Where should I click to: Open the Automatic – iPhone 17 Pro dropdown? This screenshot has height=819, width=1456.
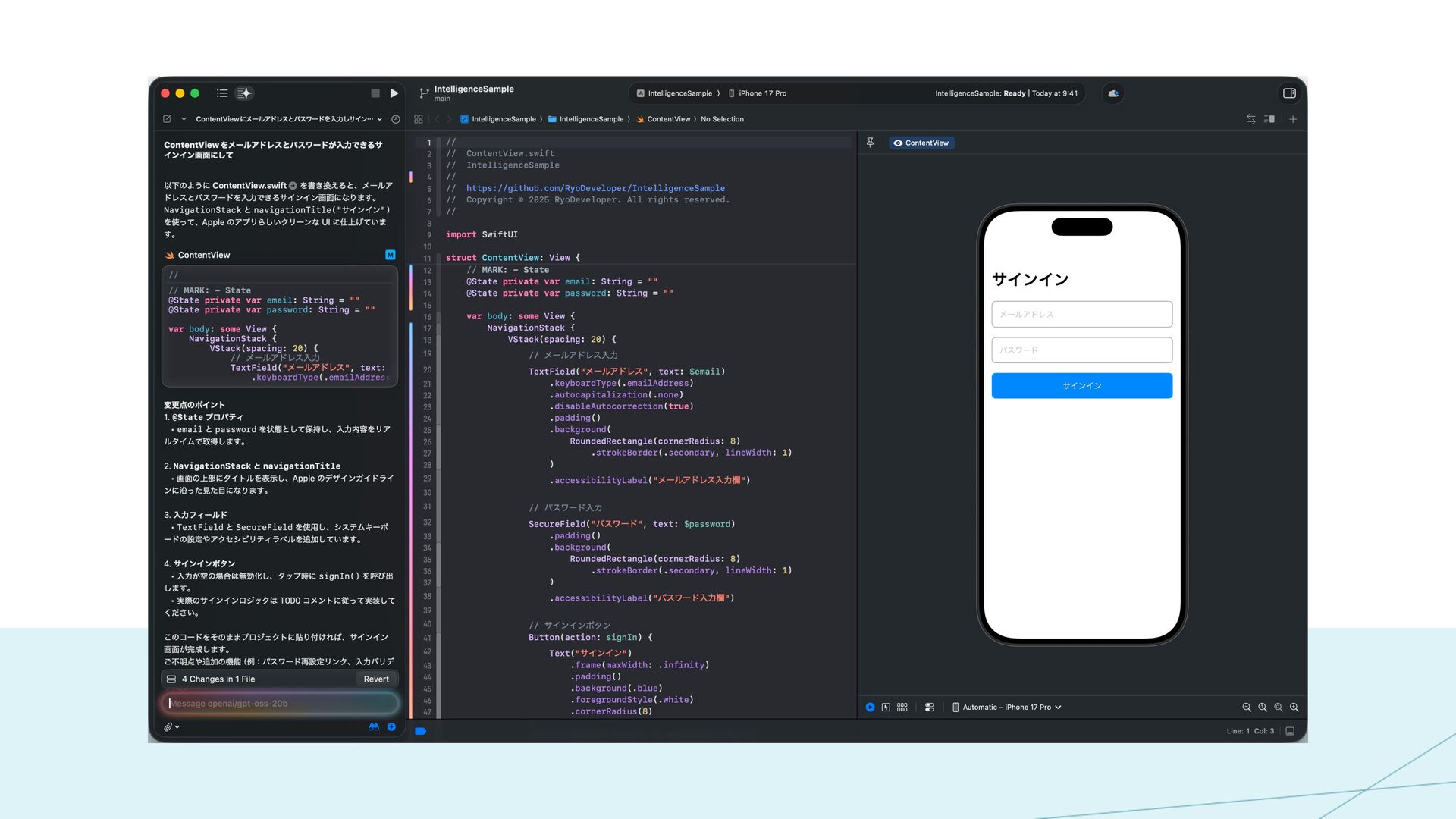pyautogui.click(x=1007, y=708)
